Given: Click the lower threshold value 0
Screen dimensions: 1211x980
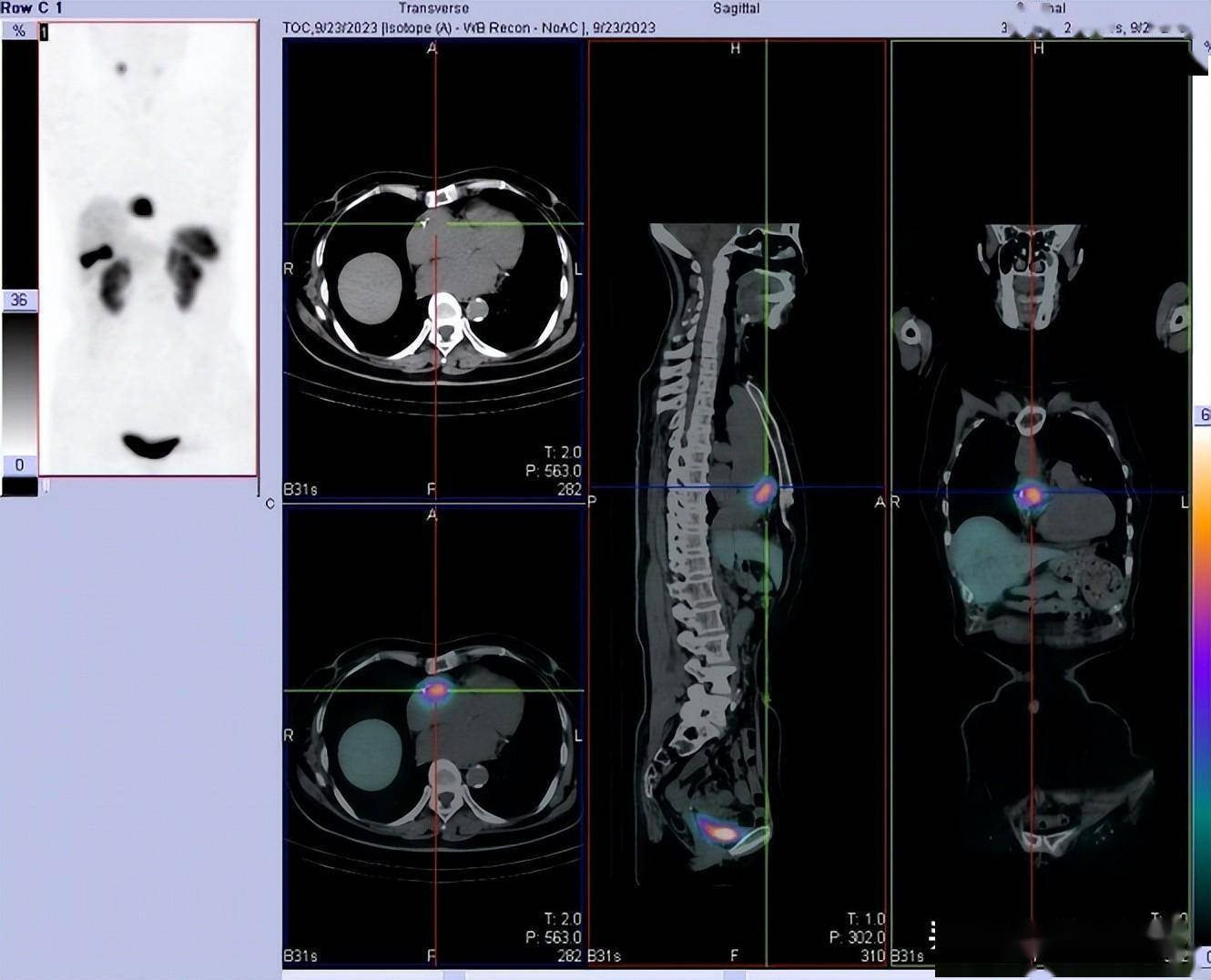Looking at the screenshot, I should click(19, 465).
